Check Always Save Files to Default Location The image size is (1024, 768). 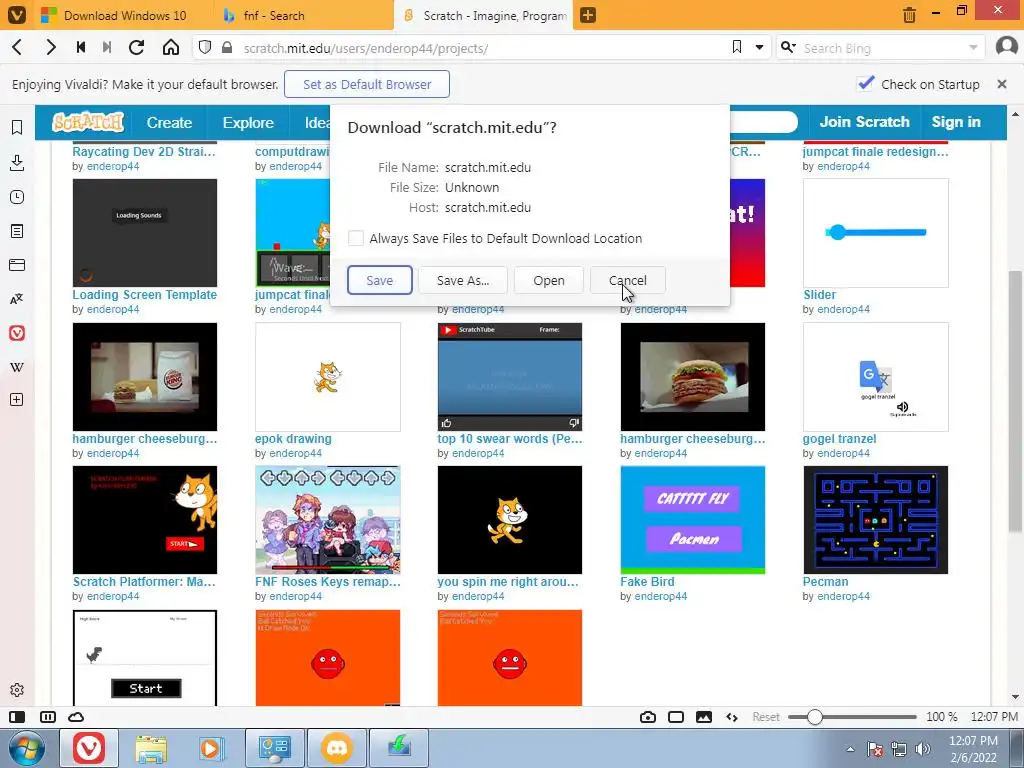coord(356,238)
